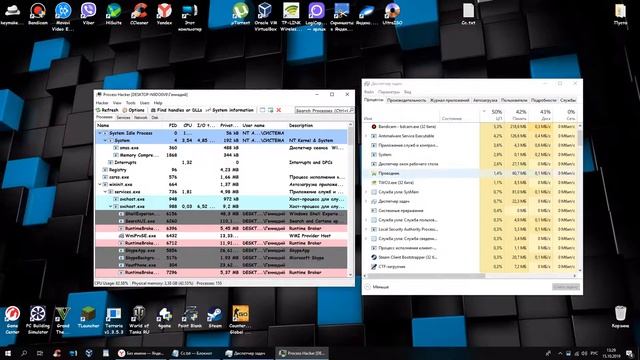
Task: Select smss.exe process row
Action: (221, 148)
